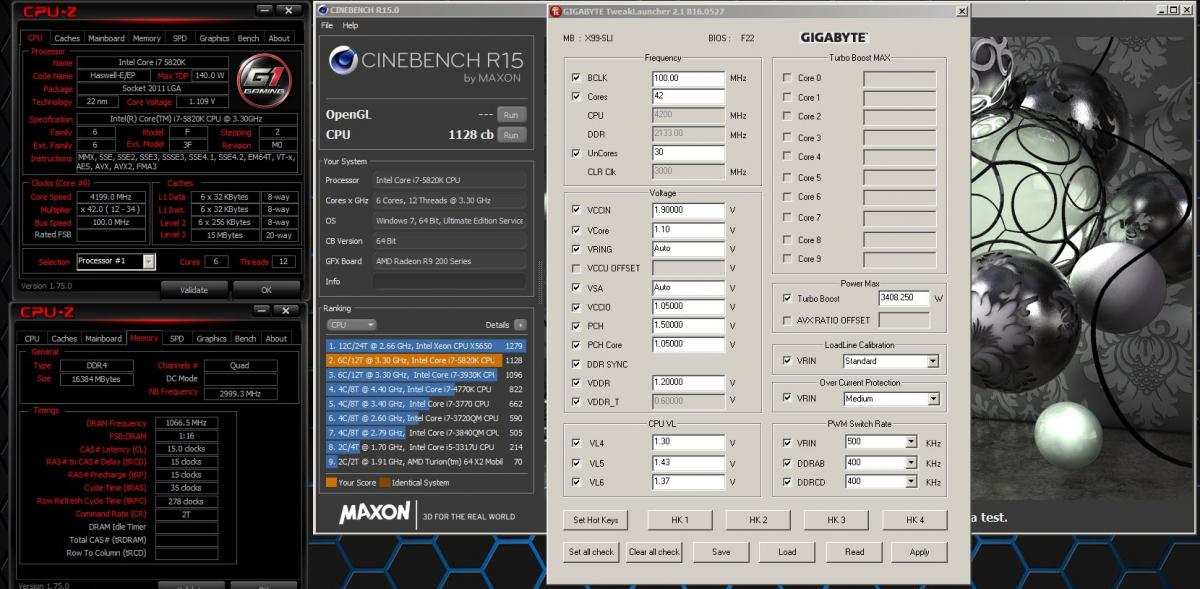
Task: Expand the CPU ranking type dropdown in Cinebench
Action: tap(351, 325)
